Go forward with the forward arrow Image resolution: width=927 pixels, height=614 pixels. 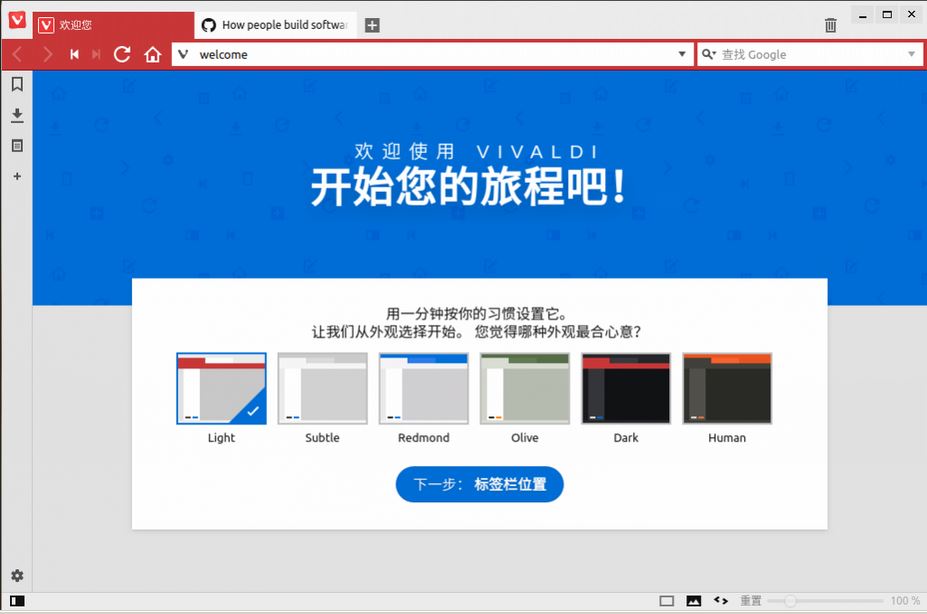tap(47, 54)
